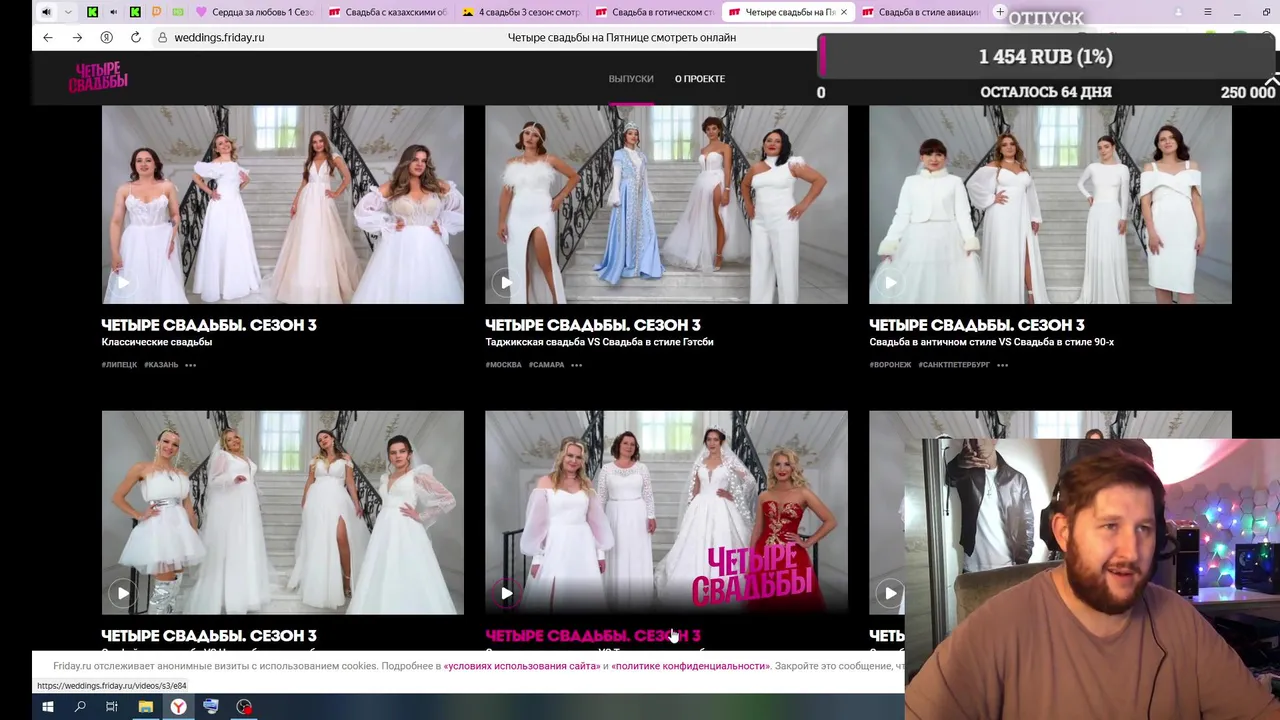The image size is (1280, 720).
Task: Play the Свадьба в античном стиле episode via play icon
Action: pos(891,283)
